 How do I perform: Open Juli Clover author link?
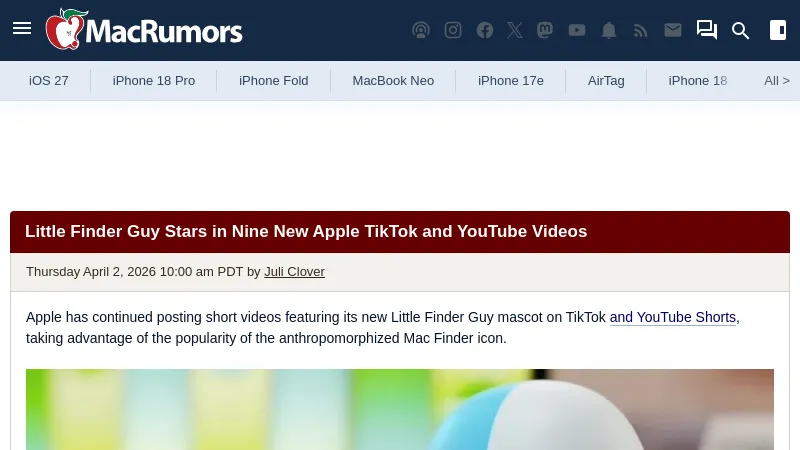point(294,271)
